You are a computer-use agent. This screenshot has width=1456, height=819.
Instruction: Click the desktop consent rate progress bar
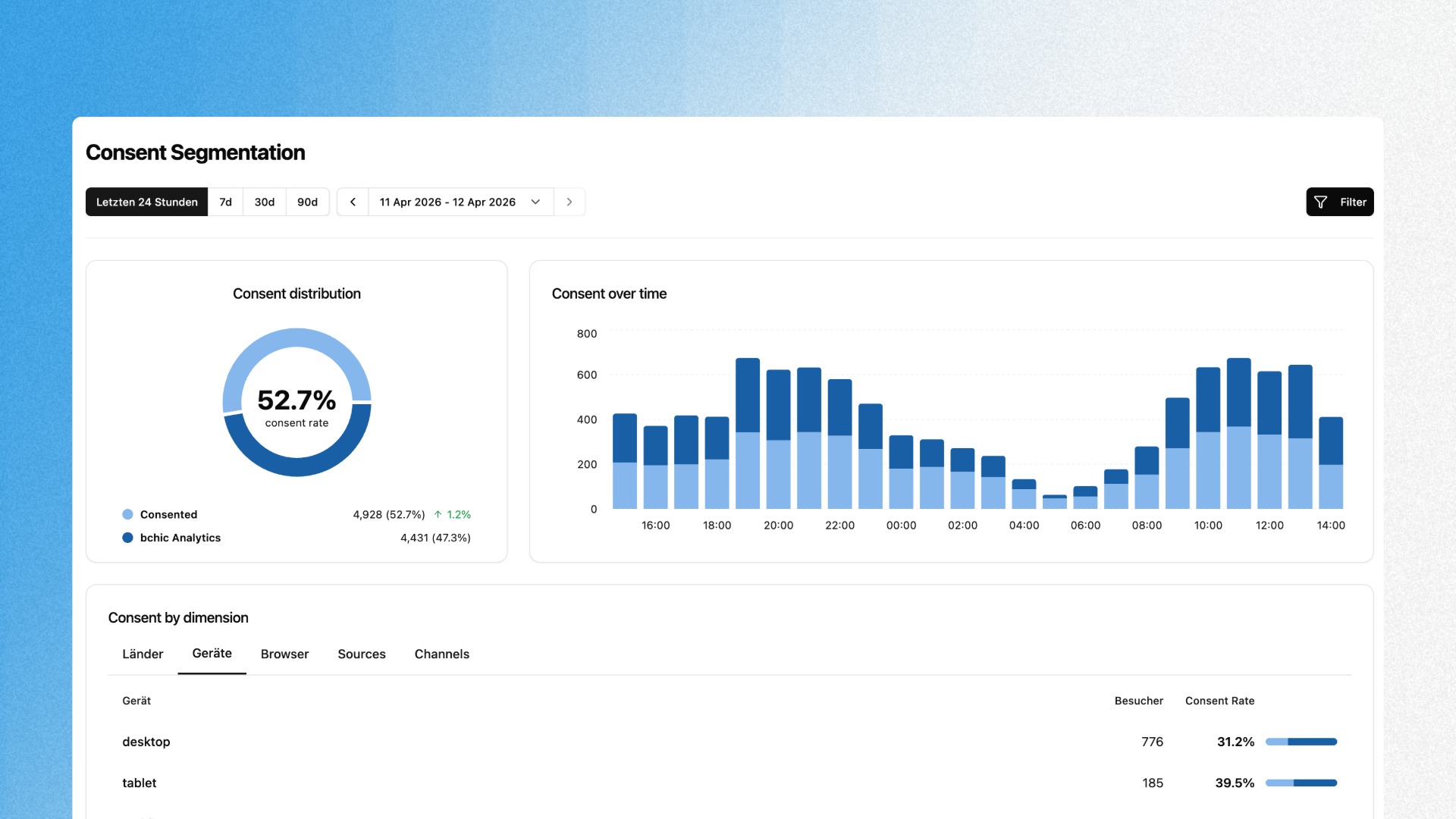click(x=1301, y=742)
